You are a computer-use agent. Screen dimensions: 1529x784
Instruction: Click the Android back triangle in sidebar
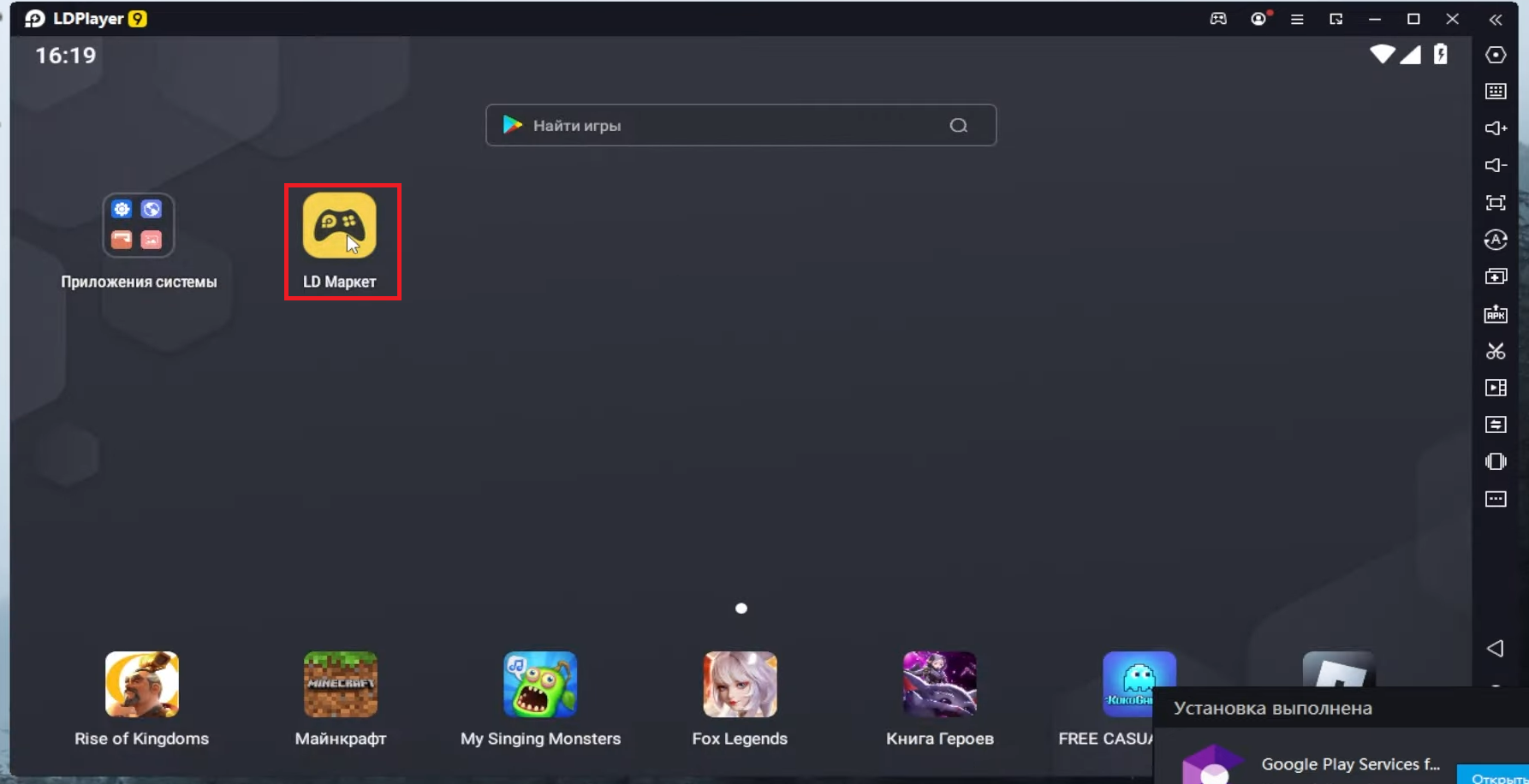pyautogui.click(x=1495, y=649)
